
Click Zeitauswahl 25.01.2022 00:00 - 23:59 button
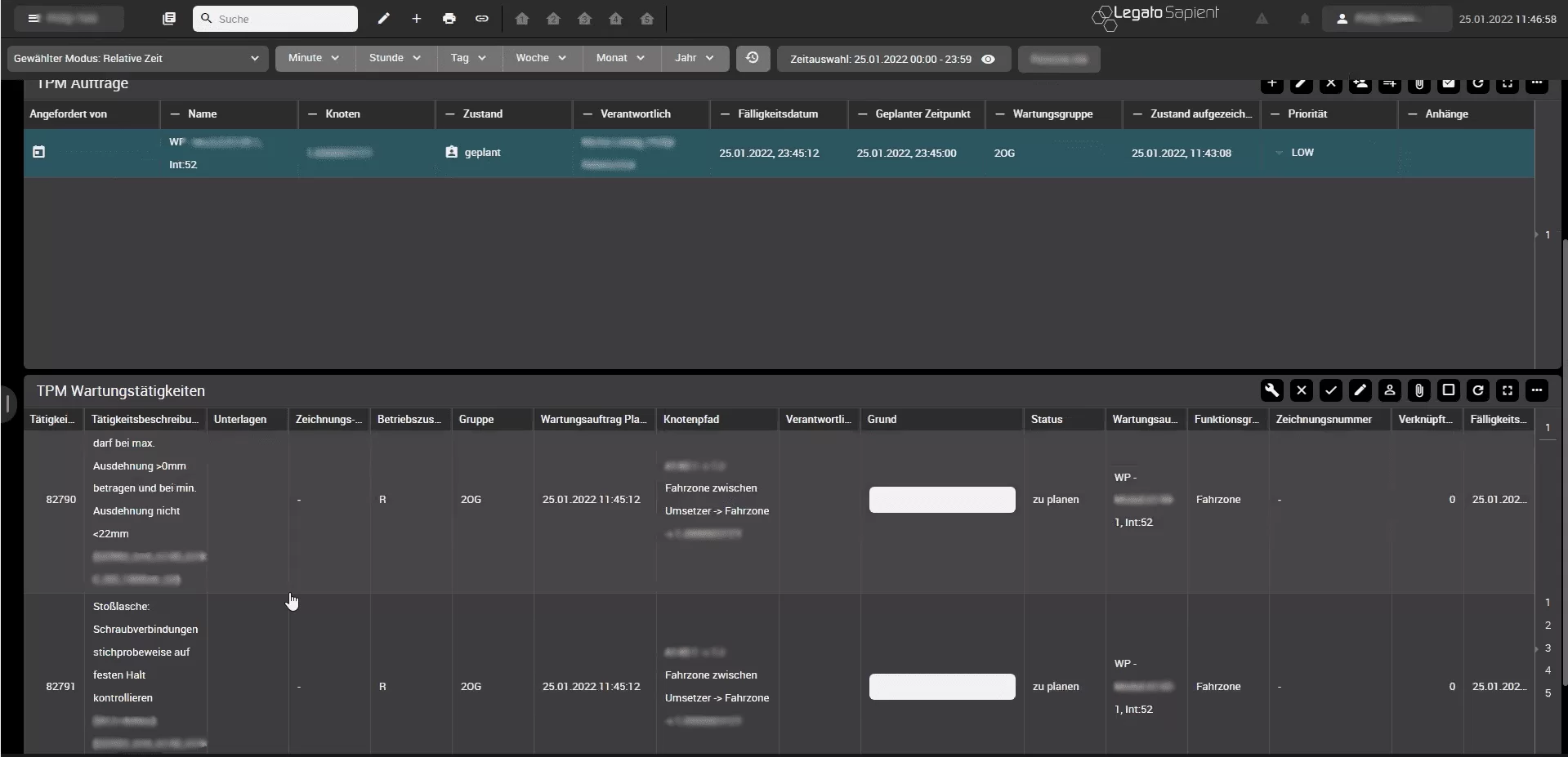click(x=894, y=59)
